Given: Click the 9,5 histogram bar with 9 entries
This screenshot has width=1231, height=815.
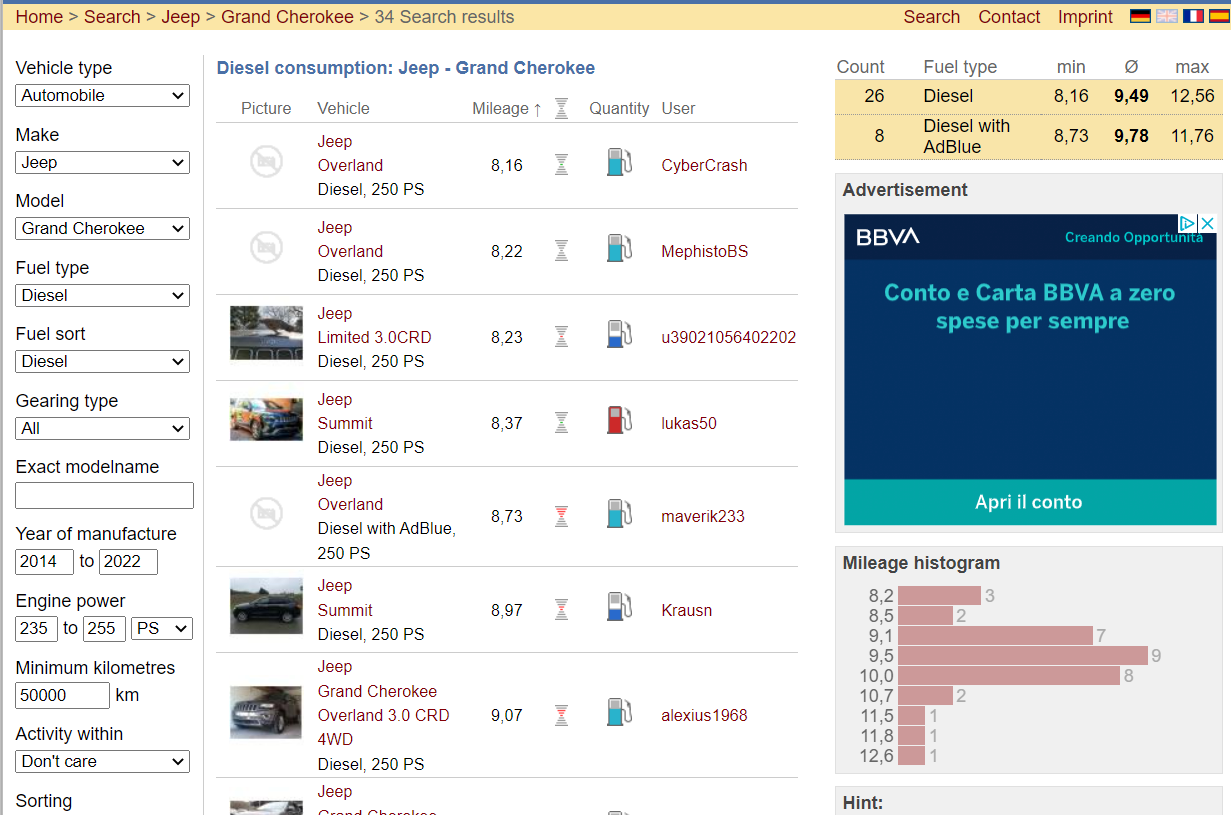Looking at the screenshot, I should 1023,656.
